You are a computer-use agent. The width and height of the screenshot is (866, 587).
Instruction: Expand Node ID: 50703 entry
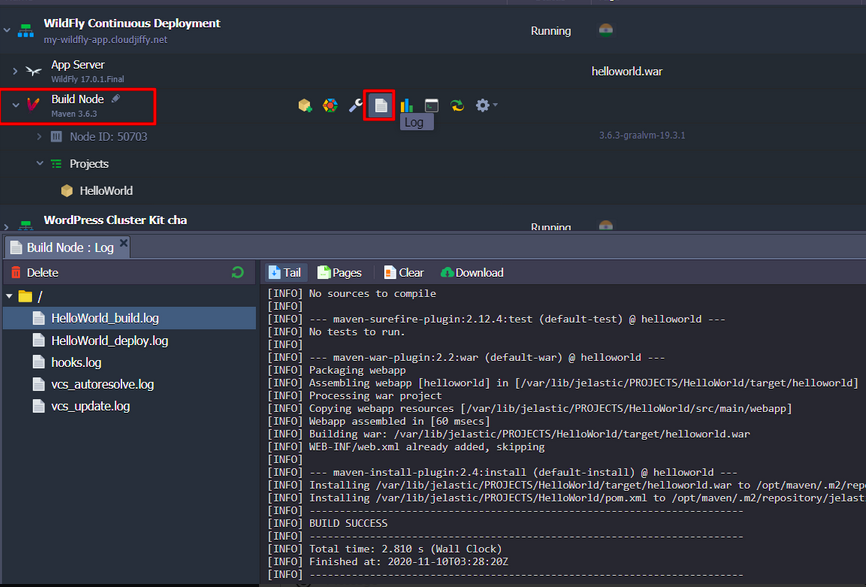click(39, 136)
